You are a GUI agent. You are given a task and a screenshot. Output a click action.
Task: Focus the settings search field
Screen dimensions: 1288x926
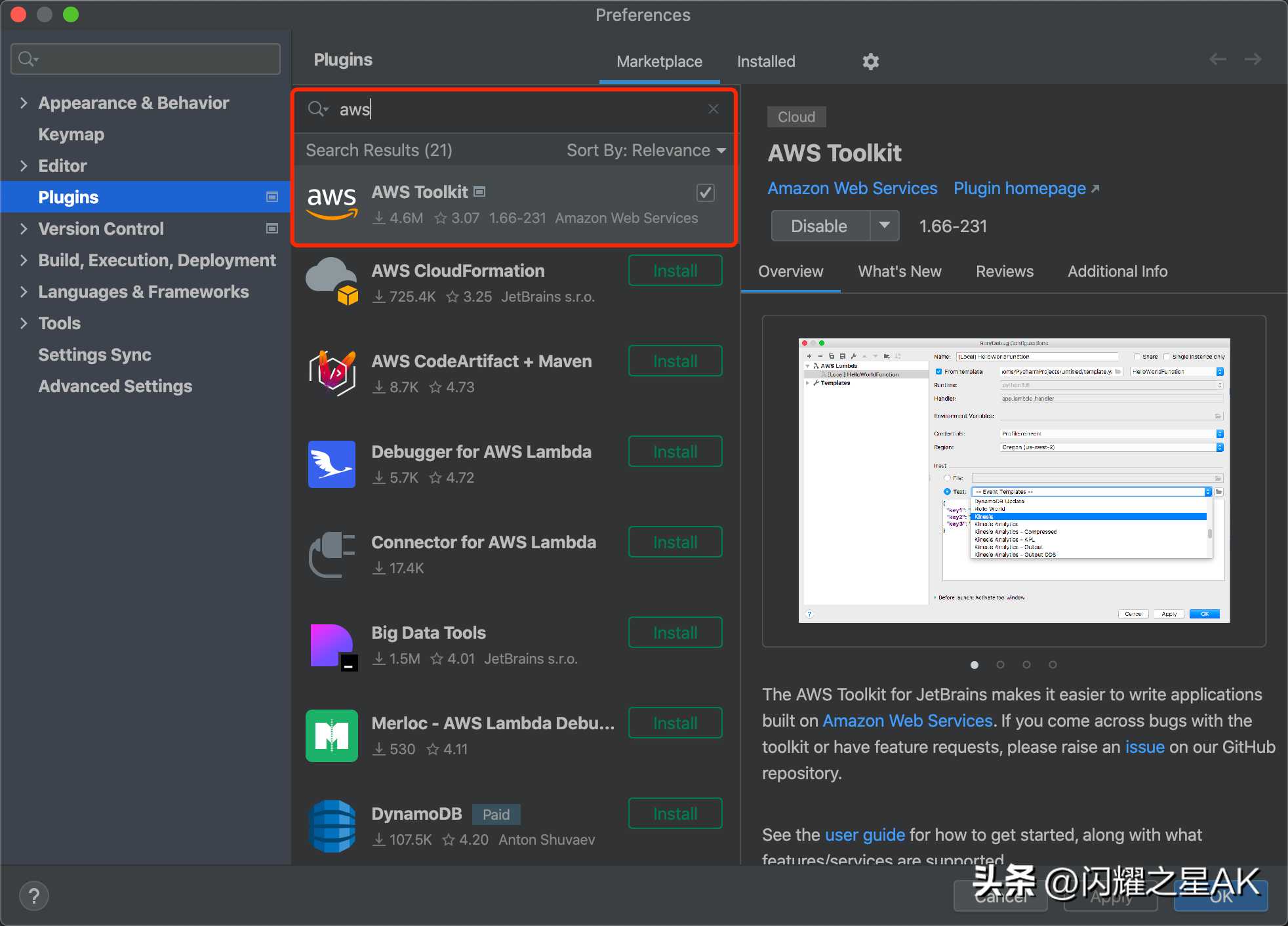click(146, 59)
